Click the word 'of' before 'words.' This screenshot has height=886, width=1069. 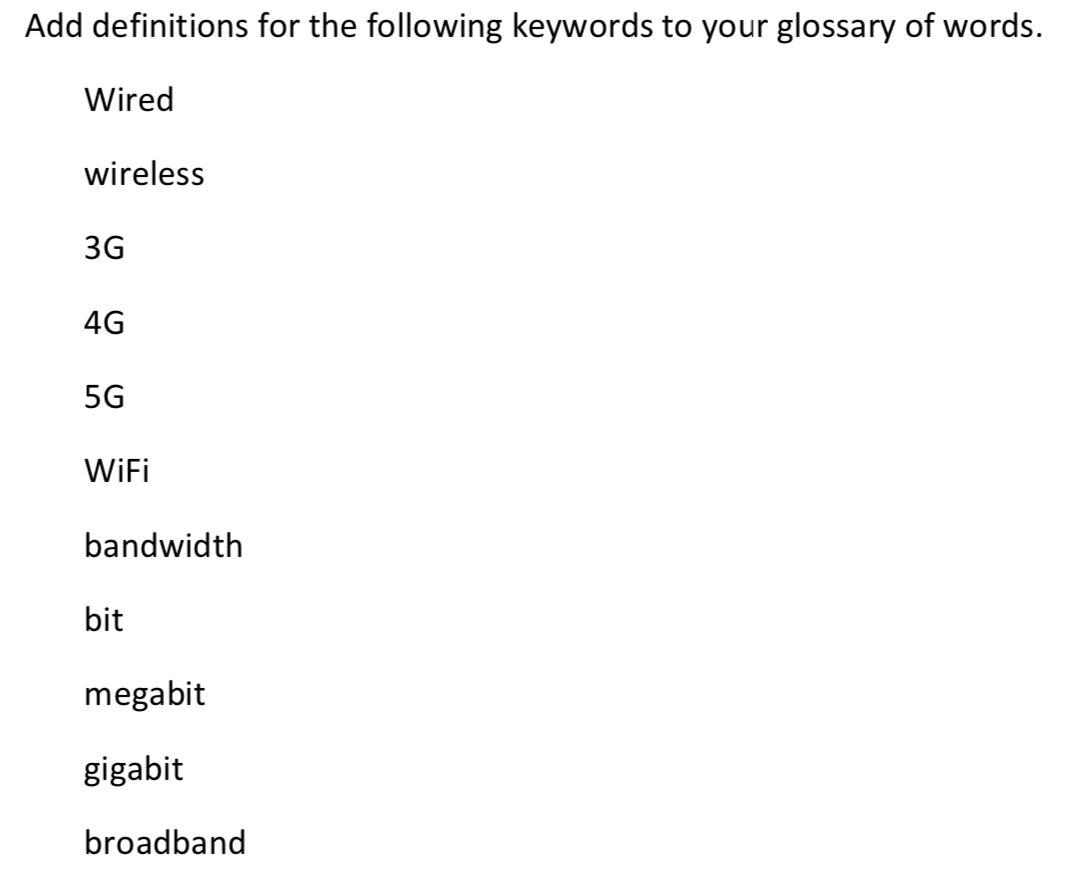(920, 26)
